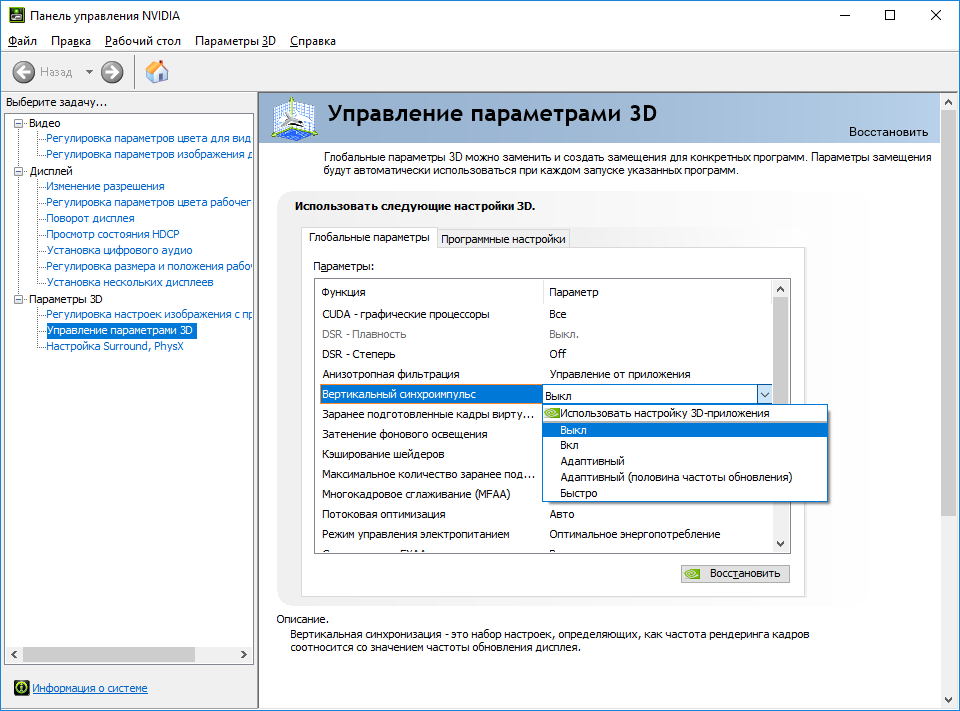Collapse the Параметры 3D tree node

(19, 299)
